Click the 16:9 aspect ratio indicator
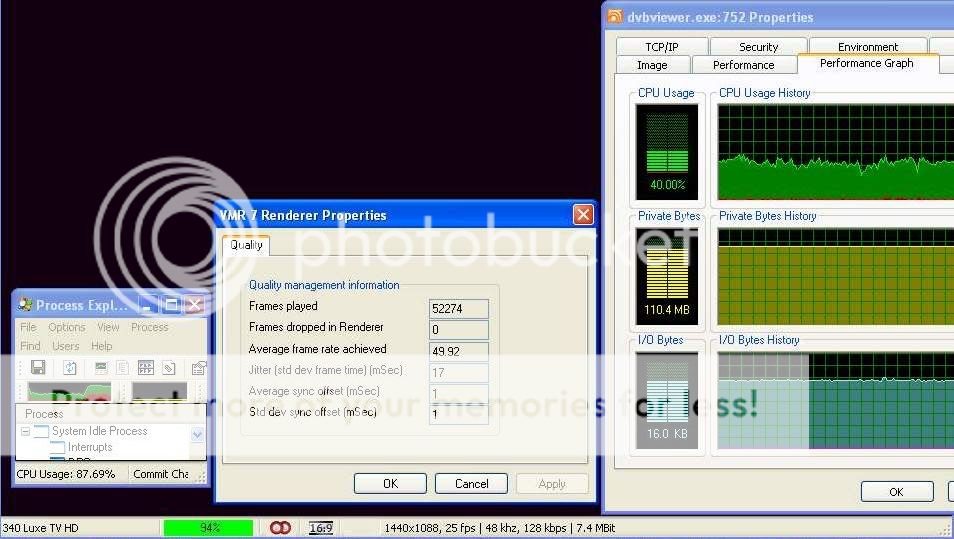Image resolution: width=954 pixels, height=539 pixels. 321,528
